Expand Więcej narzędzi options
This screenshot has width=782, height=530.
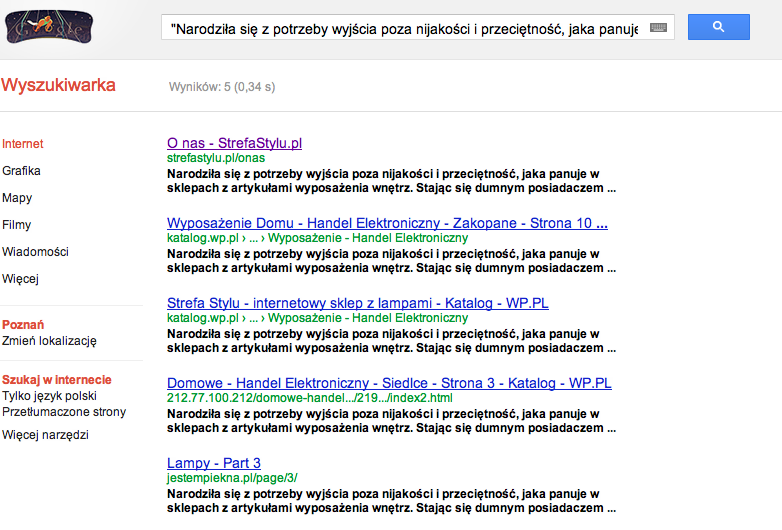45,435
